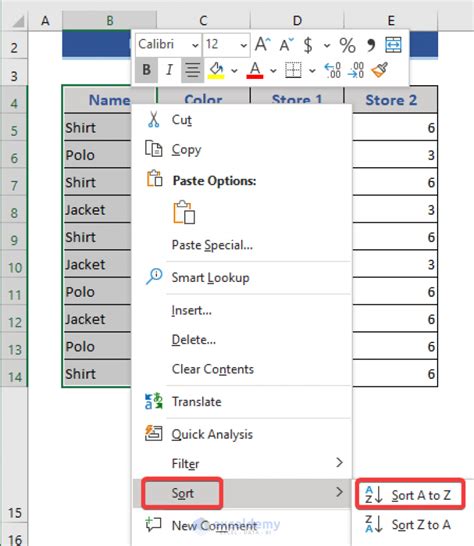The image size is (474, 546).
Task: Choose Copy from context menu
Action: pos(242,149)
